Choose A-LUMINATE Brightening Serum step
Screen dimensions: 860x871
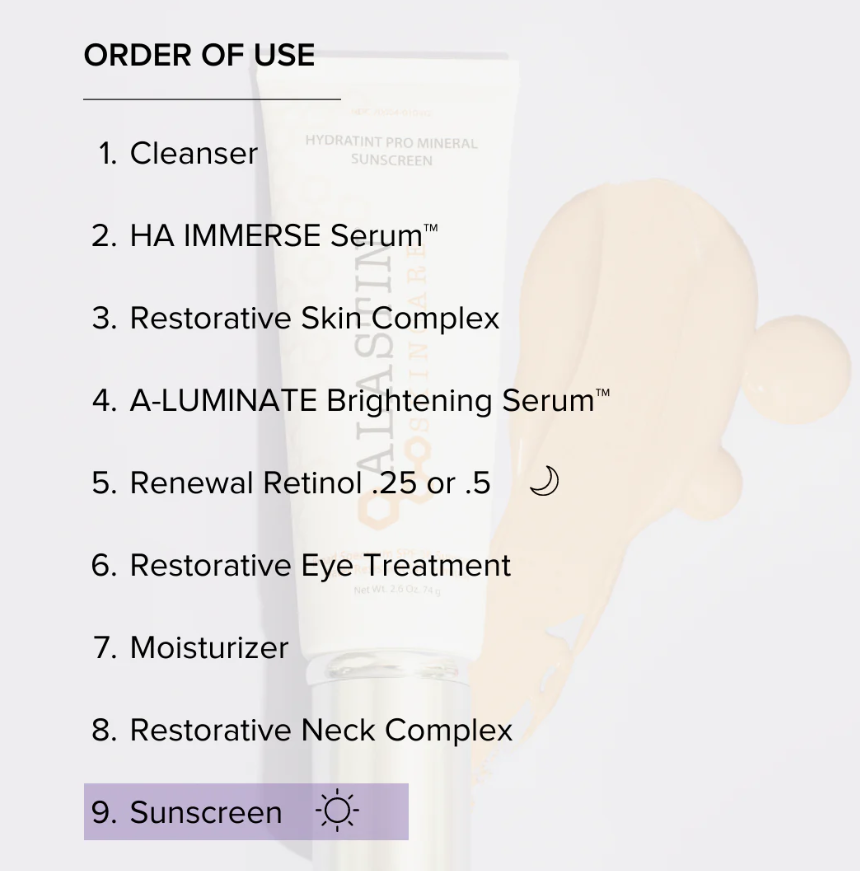coord(362,400)
